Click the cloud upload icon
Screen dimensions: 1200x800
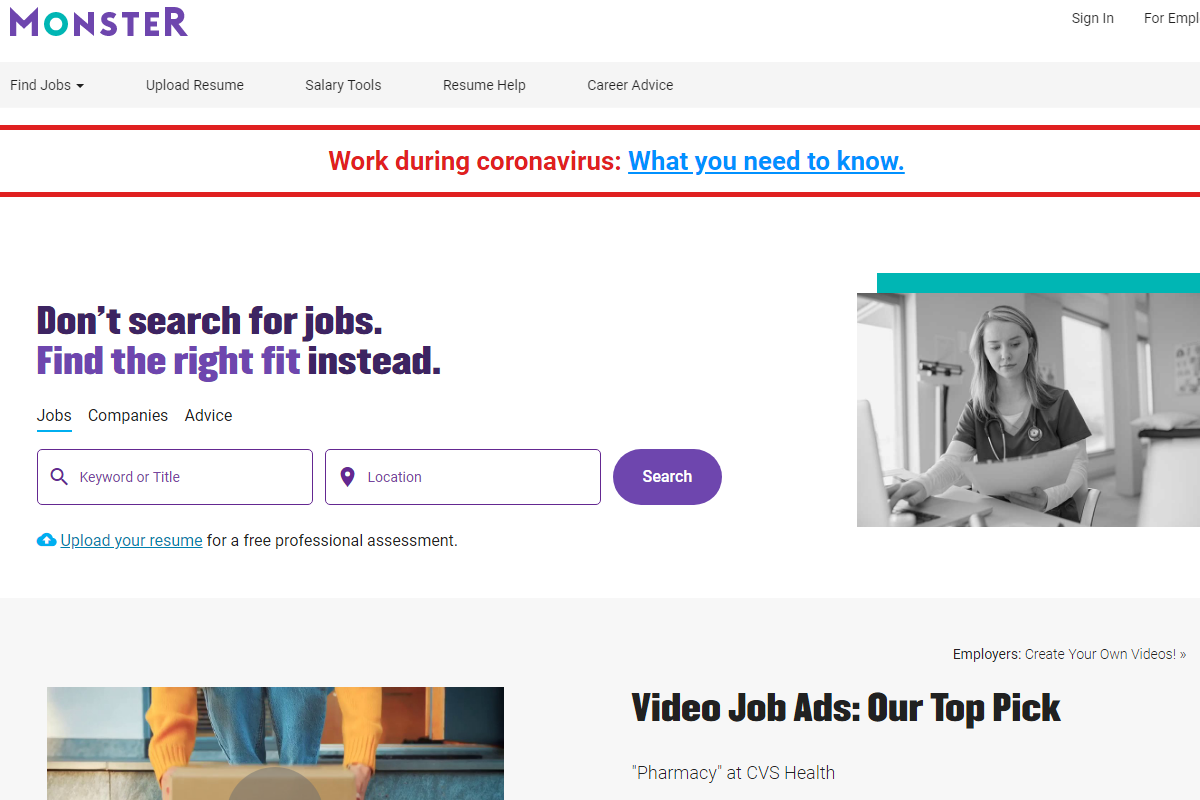coord(46,540)
